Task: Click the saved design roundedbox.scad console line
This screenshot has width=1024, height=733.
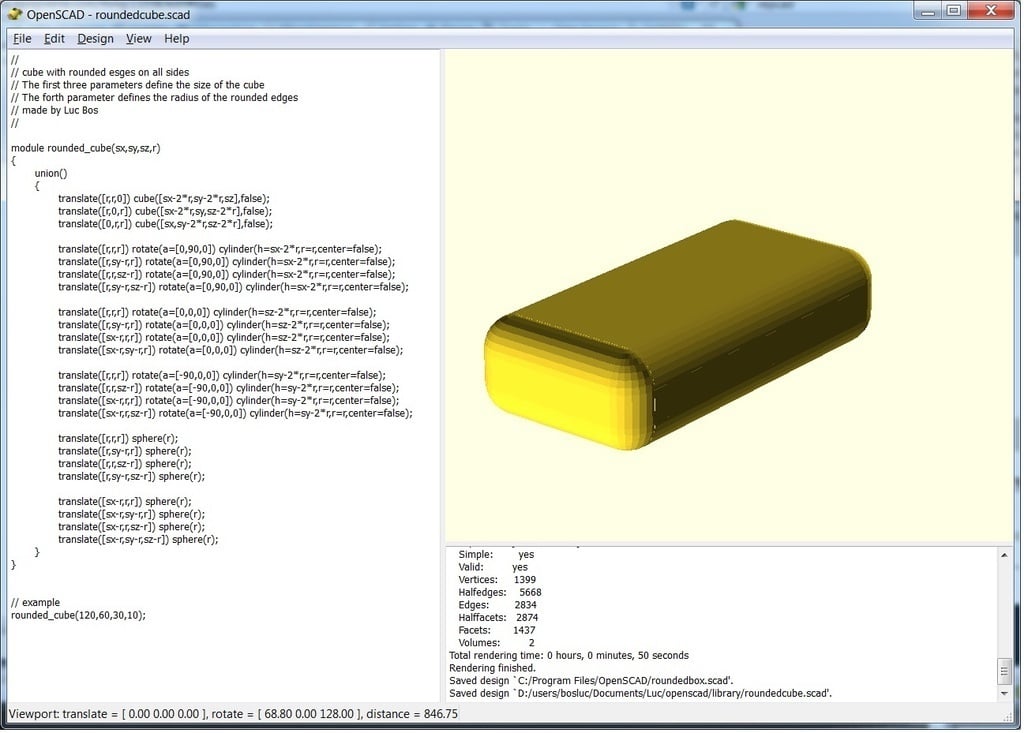Action: (x=591, y=680)
